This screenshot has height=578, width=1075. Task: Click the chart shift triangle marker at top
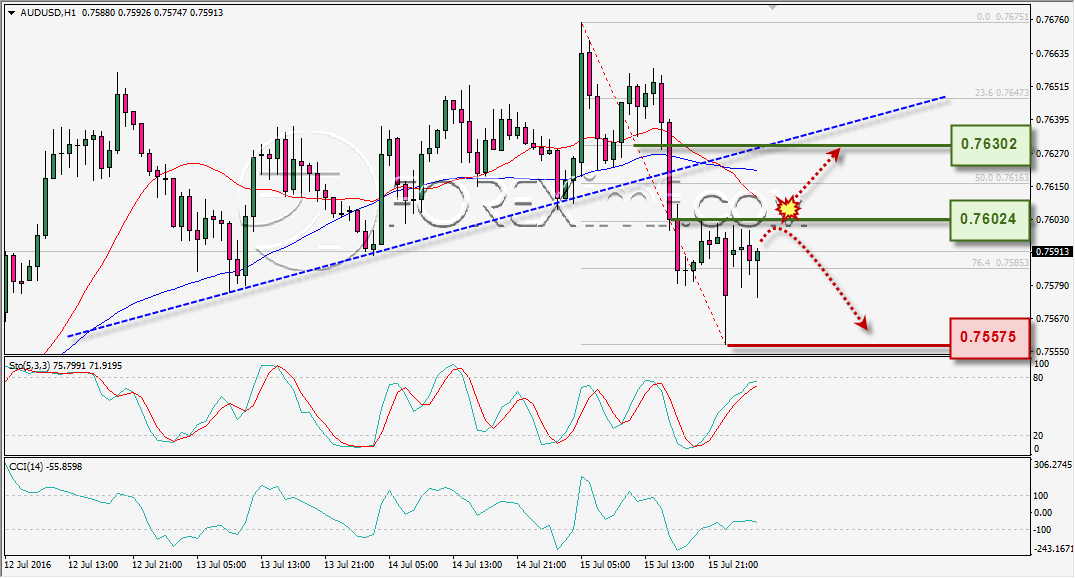[773, 8]
